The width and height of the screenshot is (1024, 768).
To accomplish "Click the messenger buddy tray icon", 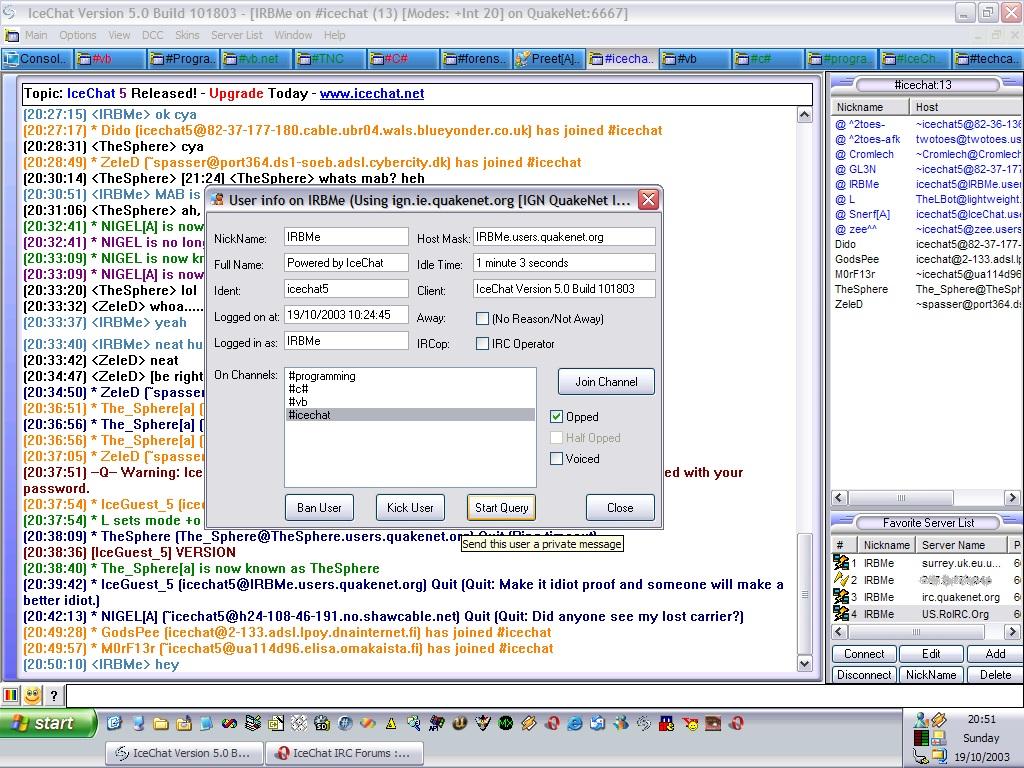I will coord(921,720).
